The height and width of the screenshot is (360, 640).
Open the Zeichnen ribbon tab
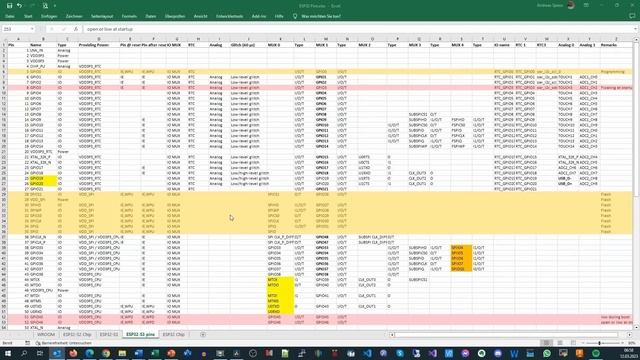tap(74, 16)
